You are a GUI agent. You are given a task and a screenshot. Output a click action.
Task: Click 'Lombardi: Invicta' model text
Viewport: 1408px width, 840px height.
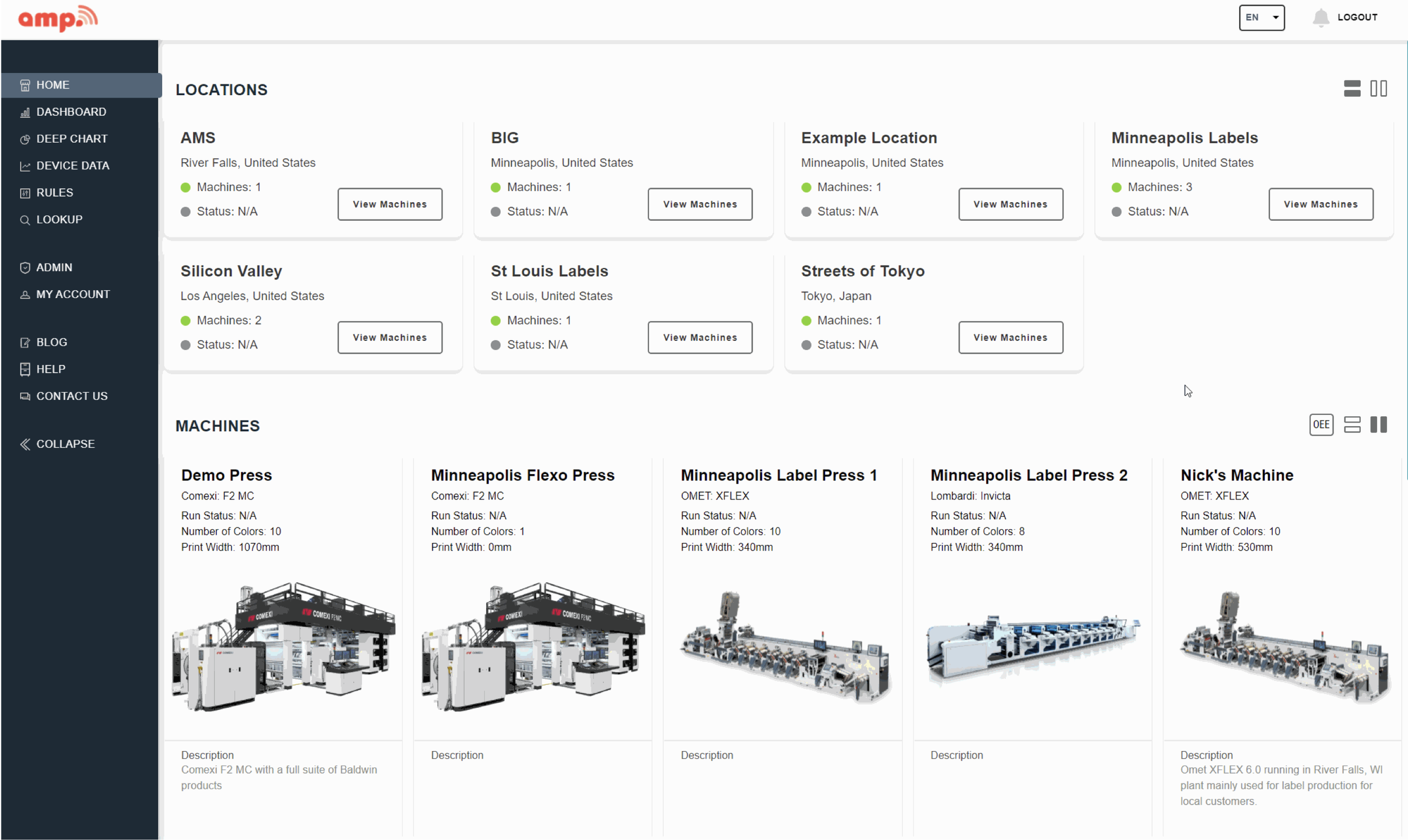click(x=970, y=497)
